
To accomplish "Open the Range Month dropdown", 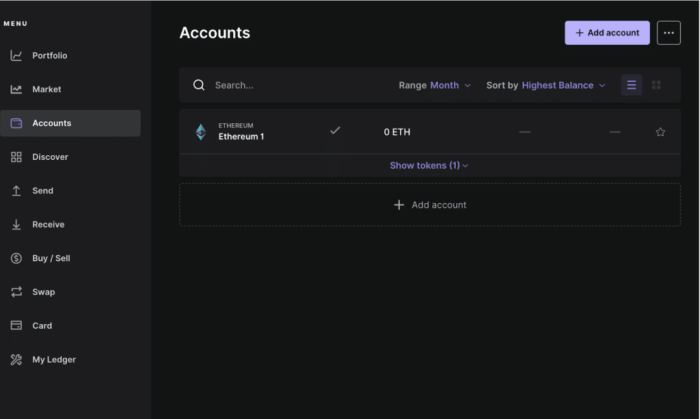I will point(434,85).
